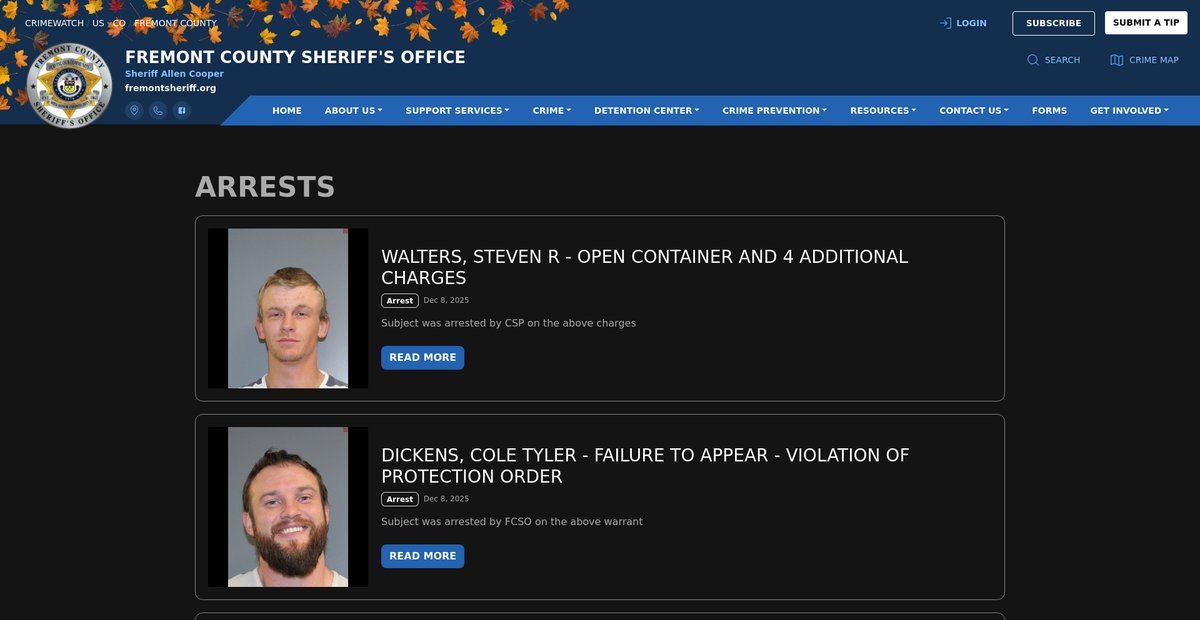1200x620 pixels.
Task: Expand the Detention Center dropdown
Action: click(x=646, y=110)
